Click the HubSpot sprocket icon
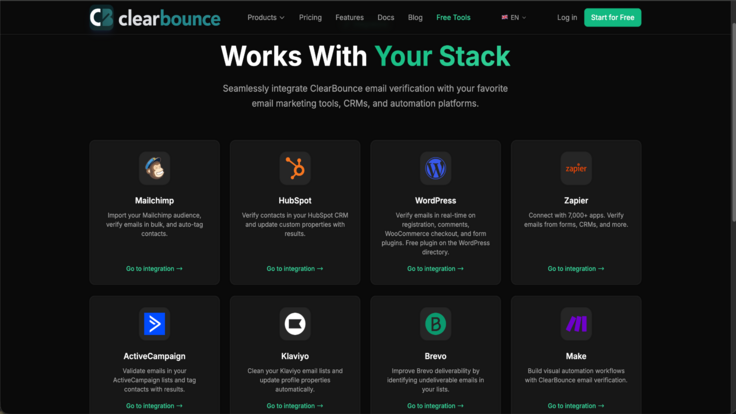The height and width of the screenshot is (414, 736). pos(295,168)
